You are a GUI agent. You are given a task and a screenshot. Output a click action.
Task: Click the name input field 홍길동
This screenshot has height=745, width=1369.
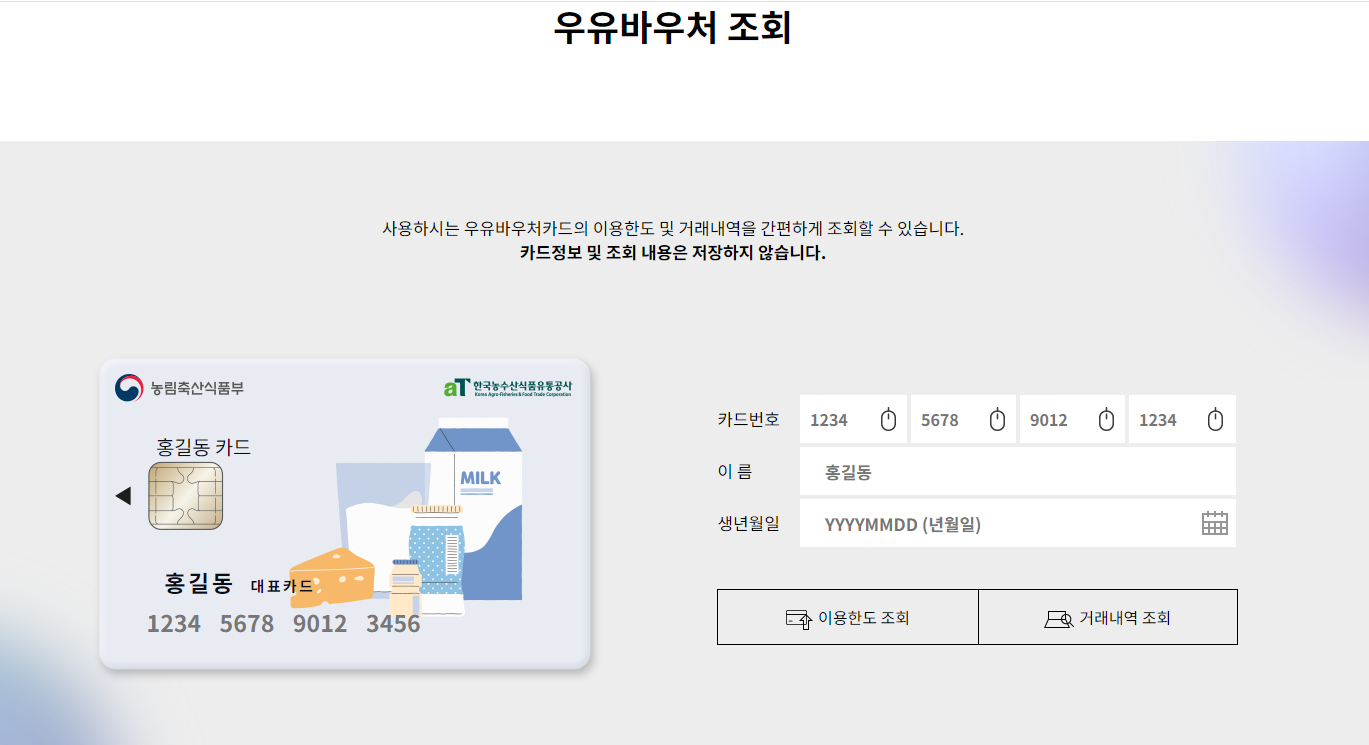[x=1018, y=471]
